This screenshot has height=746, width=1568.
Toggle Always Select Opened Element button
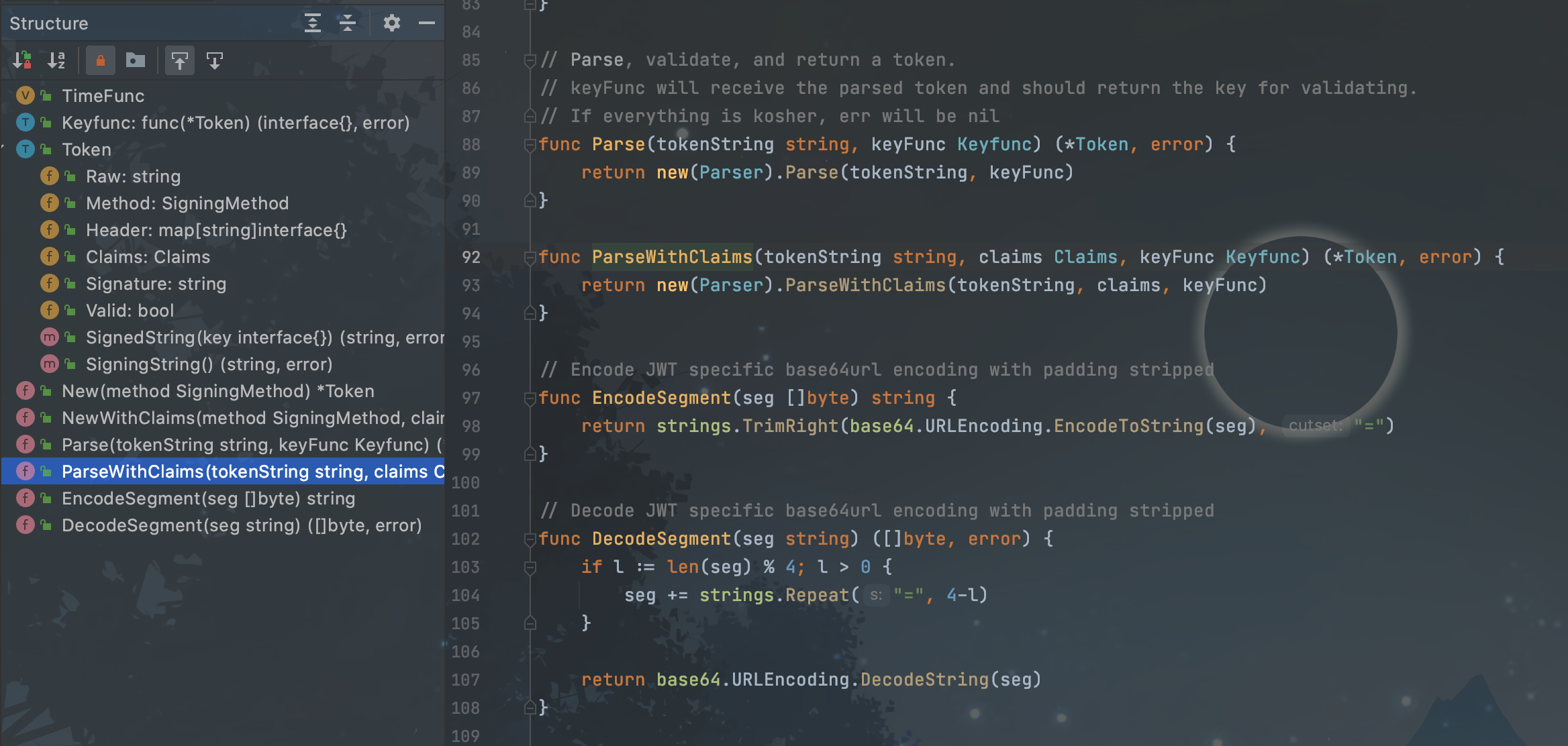click(x=179, y=60)
